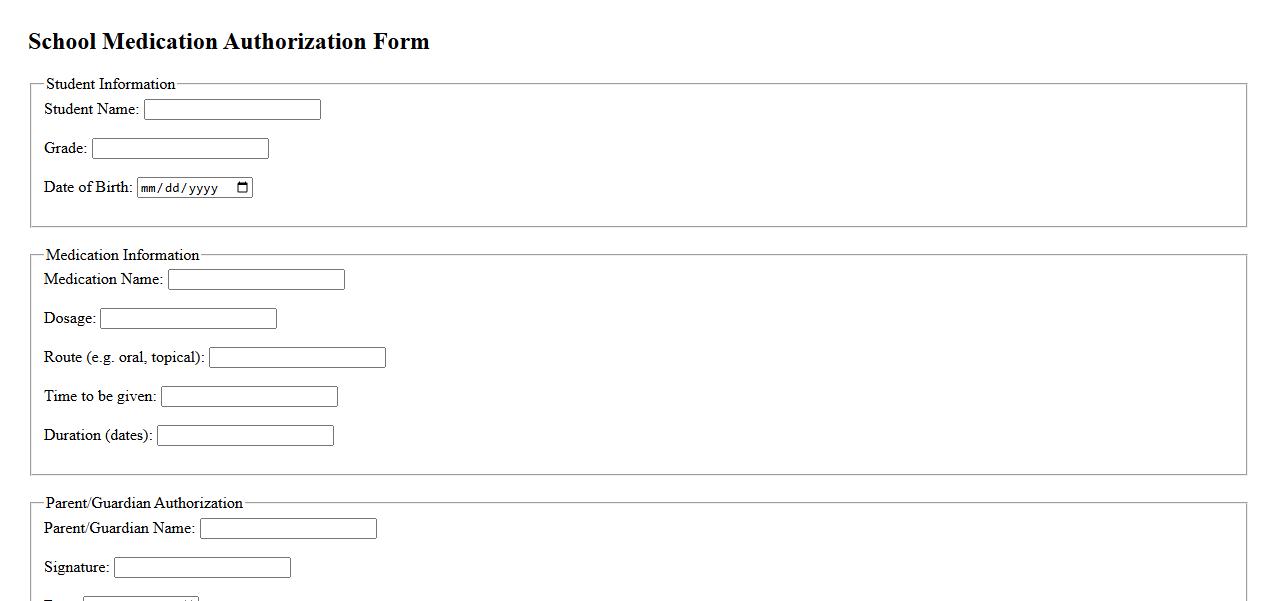Click the Duration (dates) text field
The height and width of the screenshot is (601, 1278).
245,436
